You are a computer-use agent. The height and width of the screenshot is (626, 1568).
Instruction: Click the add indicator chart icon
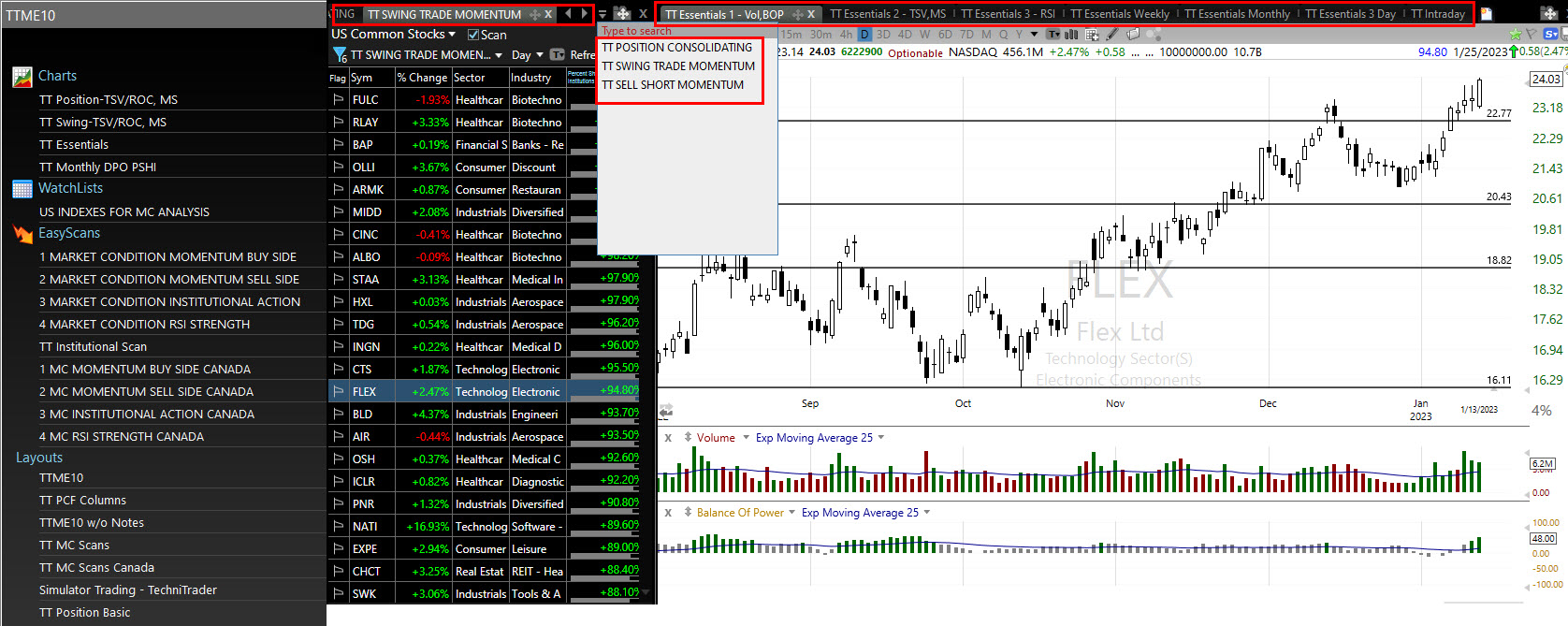click(x=1092, y=35)
